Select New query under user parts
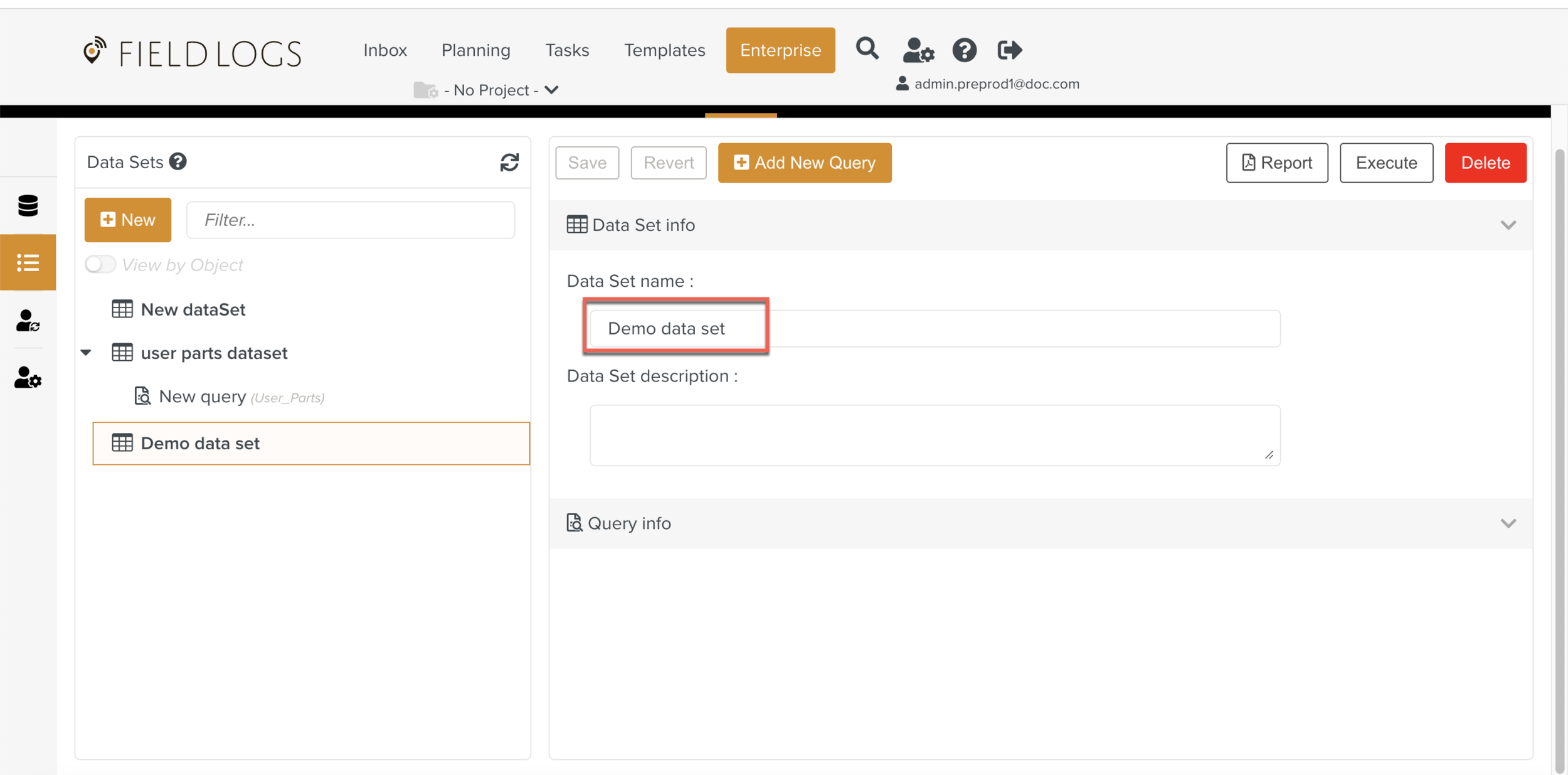 [x=203, y=397]
